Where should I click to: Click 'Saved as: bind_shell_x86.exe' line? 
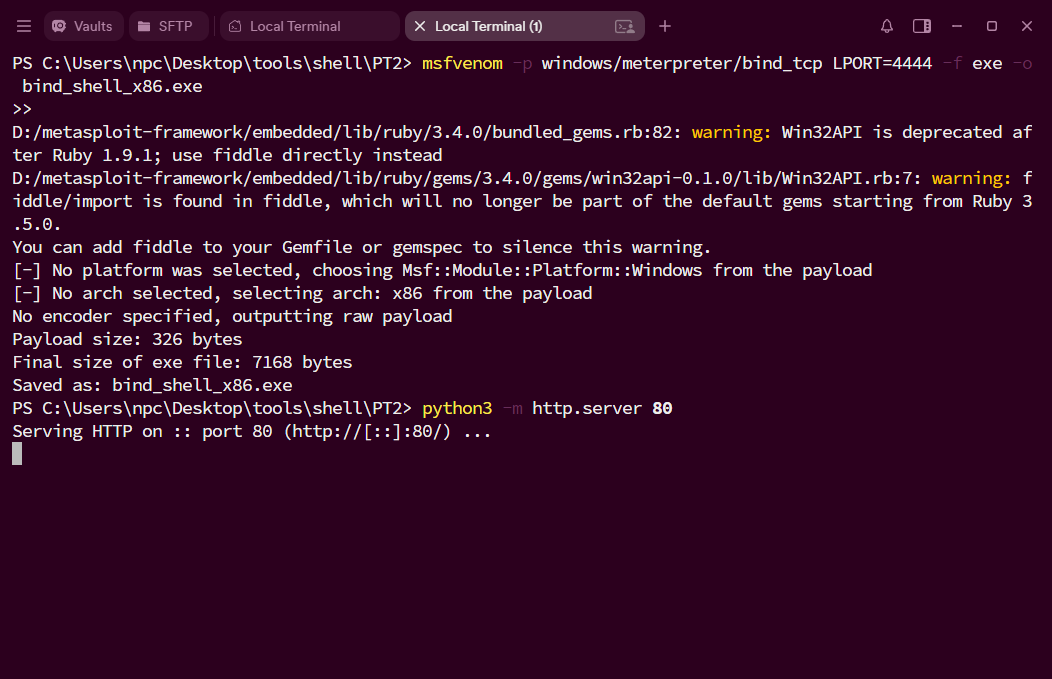tap(152, 385)
